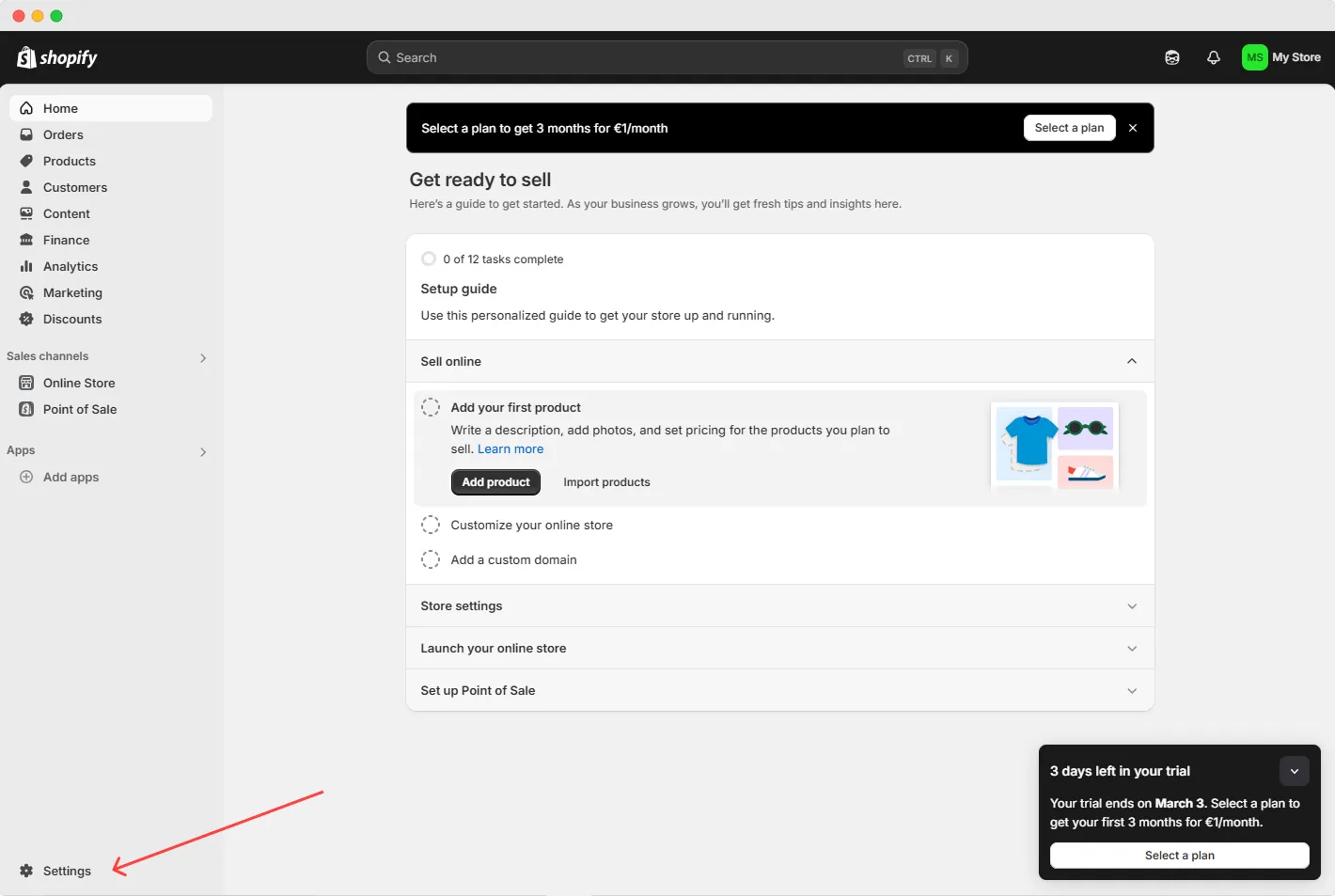The image size is (1335, 896).
Task: Open the Learn more link
Action: click(x=510, y=448)
